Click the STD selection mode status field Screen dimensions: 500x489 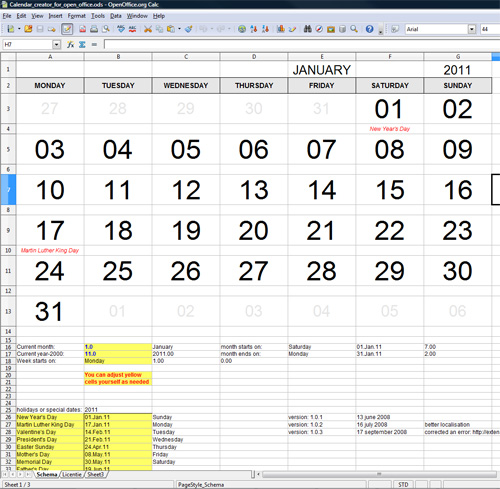(403, 484)
